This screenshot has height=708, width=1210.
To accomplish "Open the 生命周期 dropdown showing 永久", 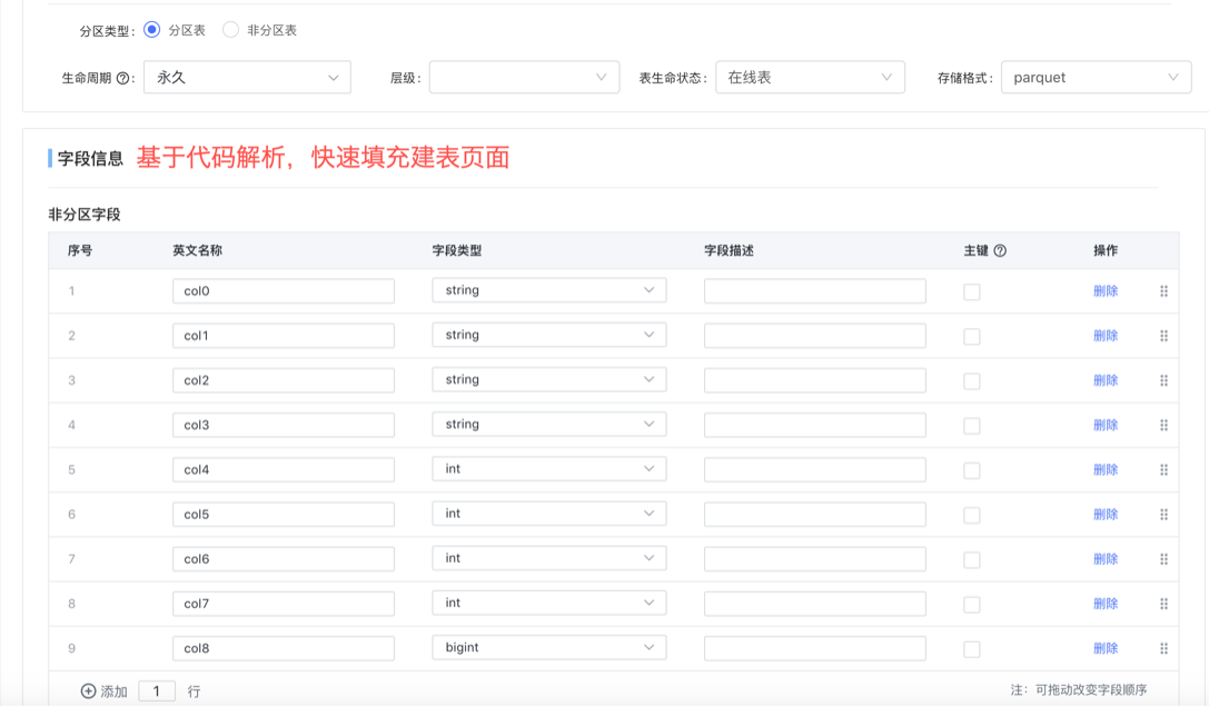I will tap(247, 77).
